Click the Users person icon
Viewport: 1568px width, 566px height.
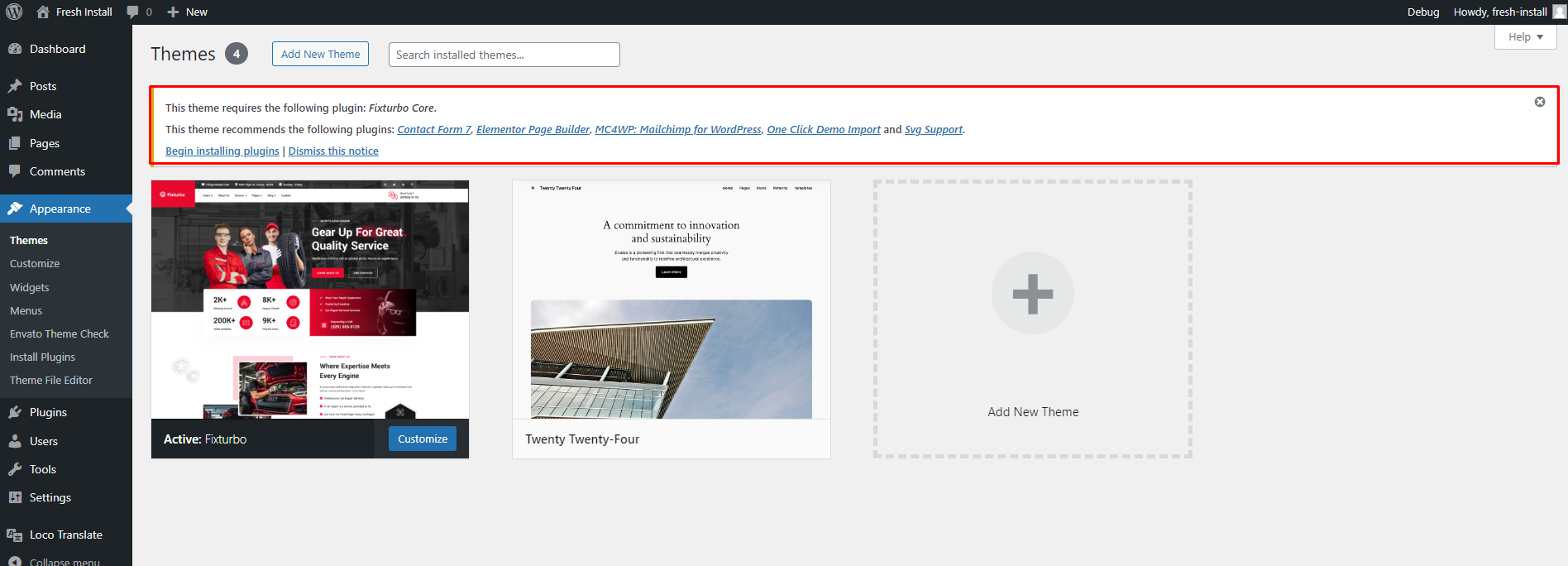pyautogui.click(x=15, y=441)
